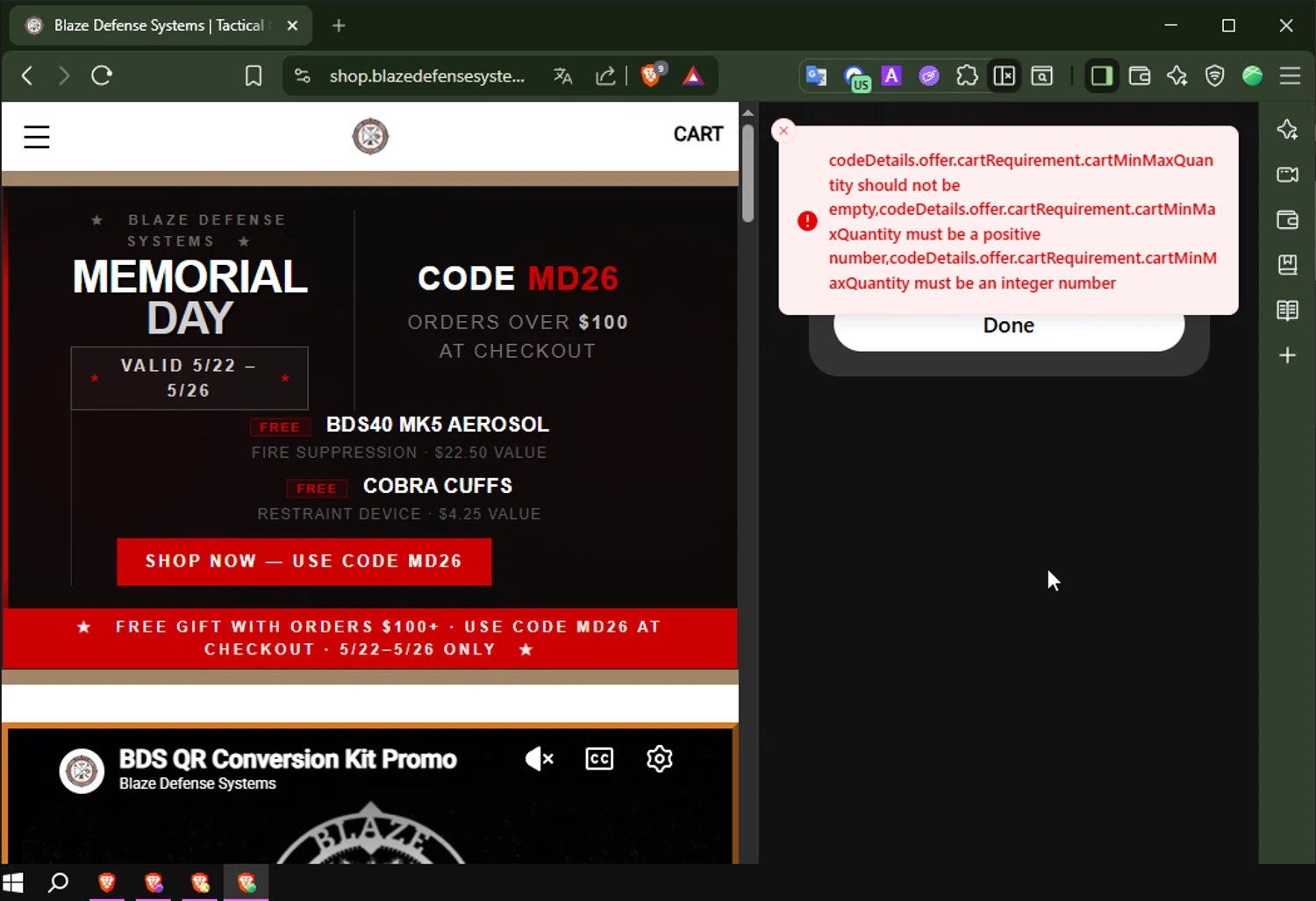1316x901 pixels.
Task: Open Brave taskbar icon with yellow badge
Action: (x=201, y=883)
